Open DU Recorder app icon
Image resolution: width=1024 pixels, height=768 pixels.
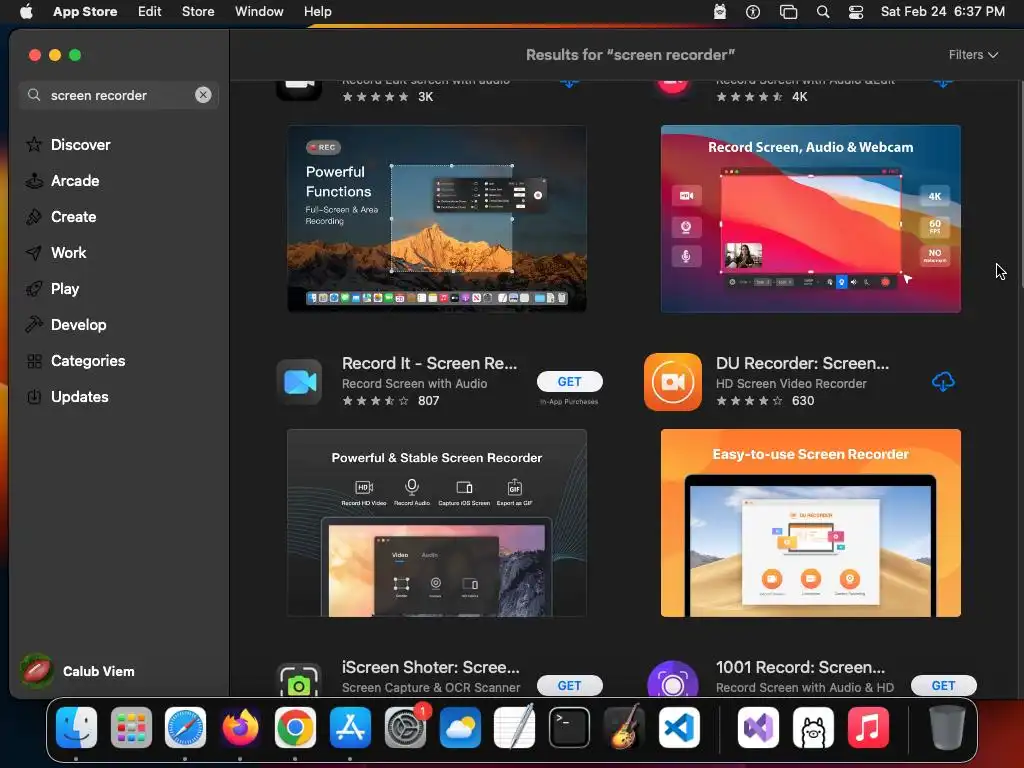pos(673,381)
